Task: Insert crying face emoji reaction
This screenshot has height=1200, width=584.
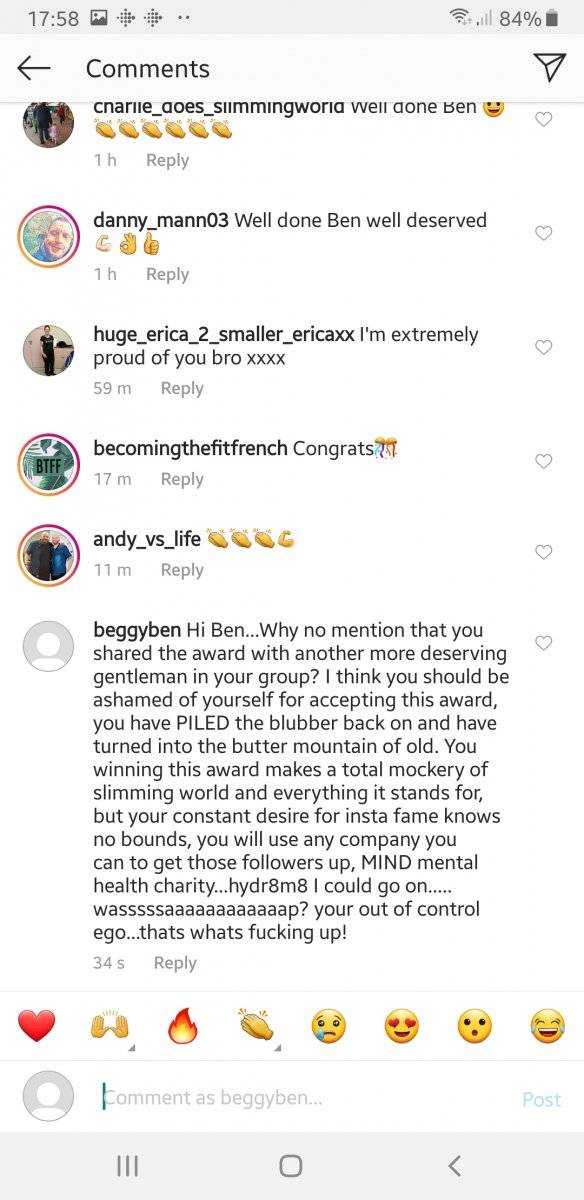Action: (329, 1026)
